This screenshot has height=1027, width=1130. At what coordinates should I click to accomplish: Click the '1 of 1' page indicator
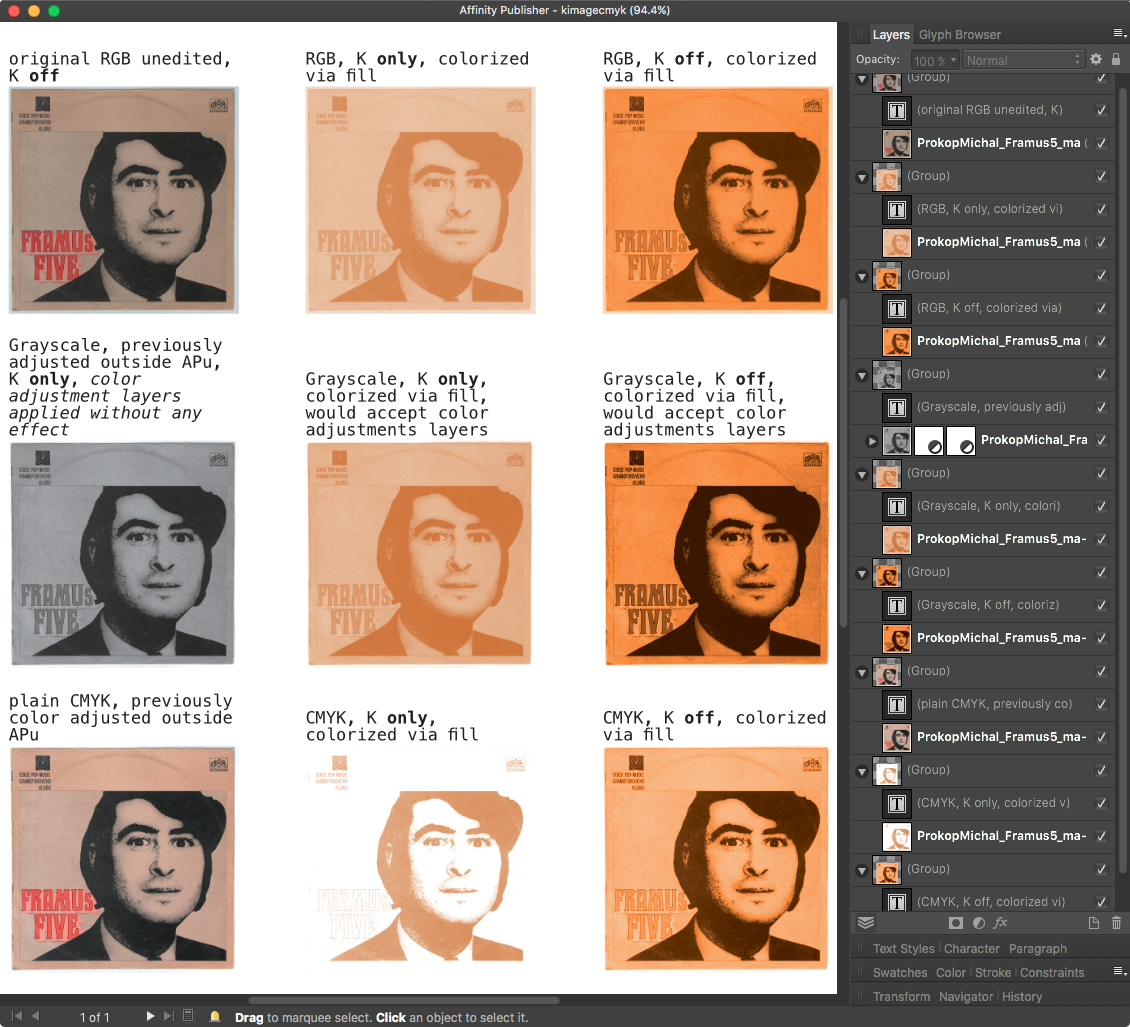pyautogui.click(x=94, y=1017)
